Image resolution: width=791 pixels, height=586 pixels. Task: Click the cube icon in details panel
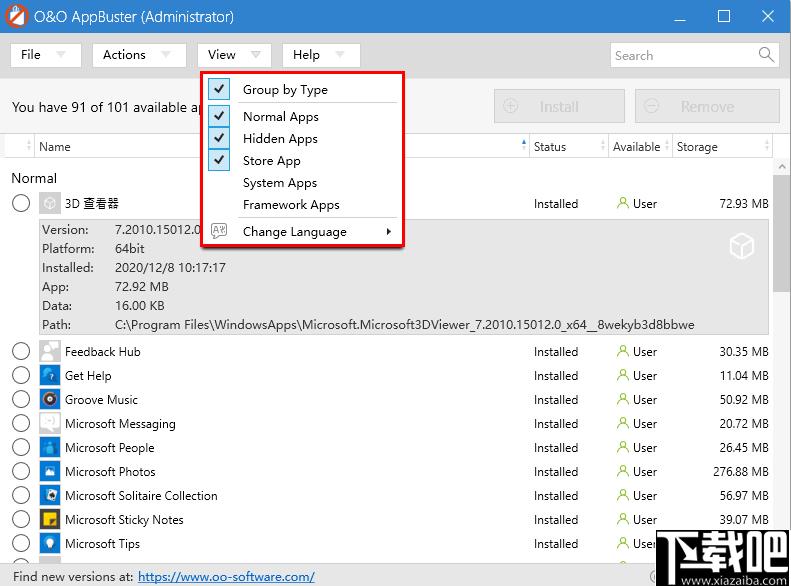741,246
